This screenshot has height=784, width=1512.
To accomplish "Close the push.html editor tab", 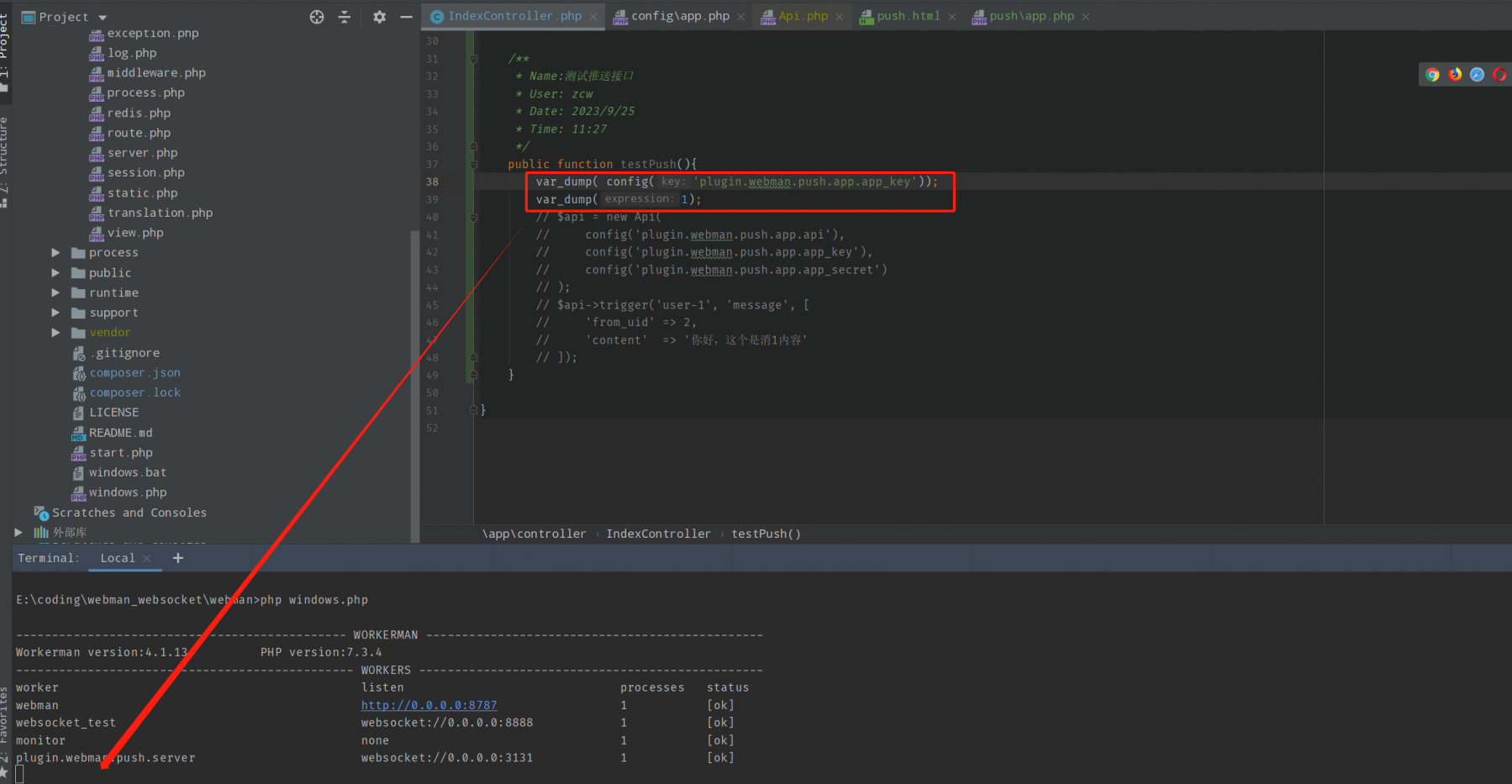I will [x=951, y=17].
